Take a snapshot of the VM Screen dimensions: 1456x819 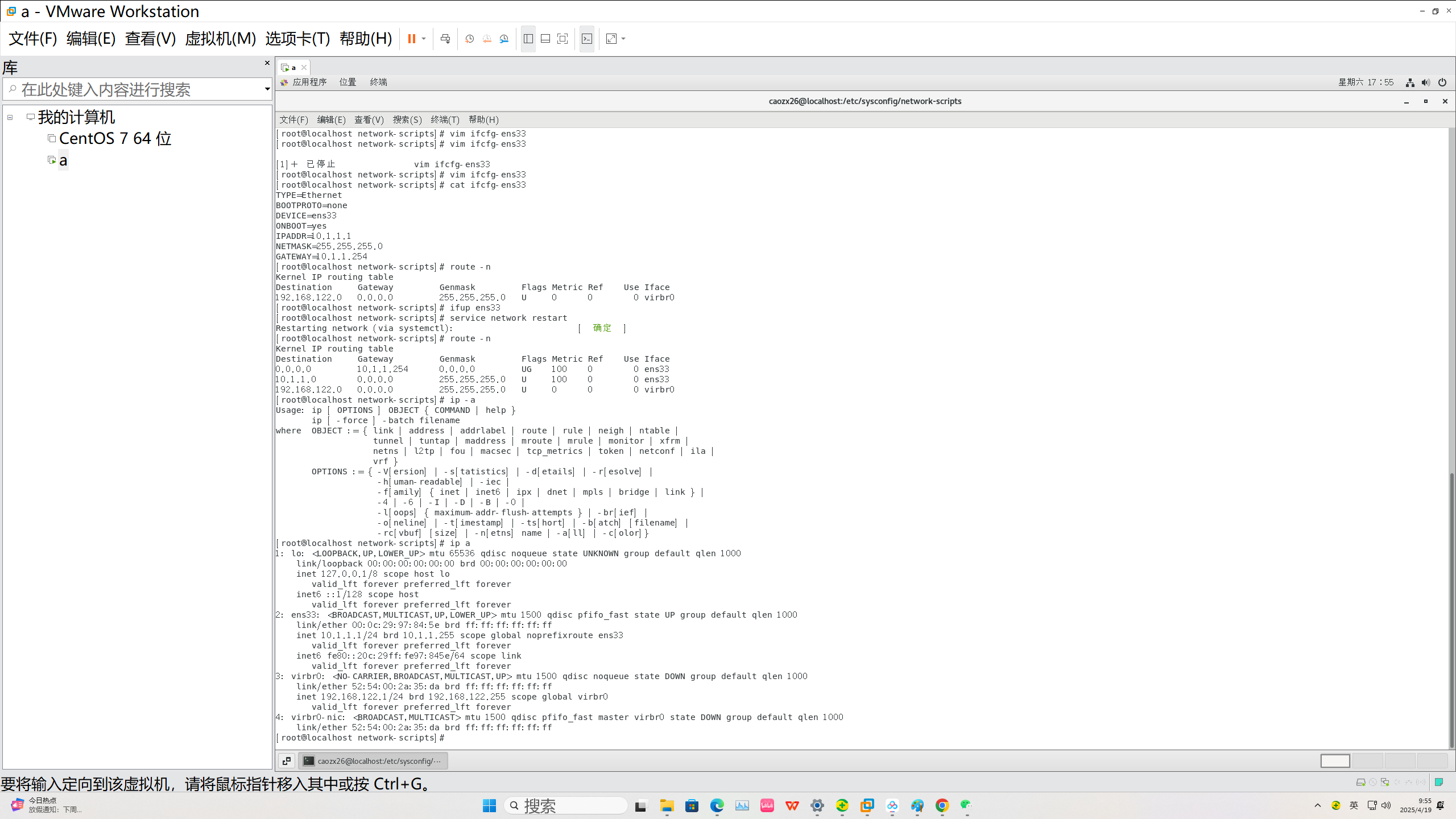click(x=469, y=39)
